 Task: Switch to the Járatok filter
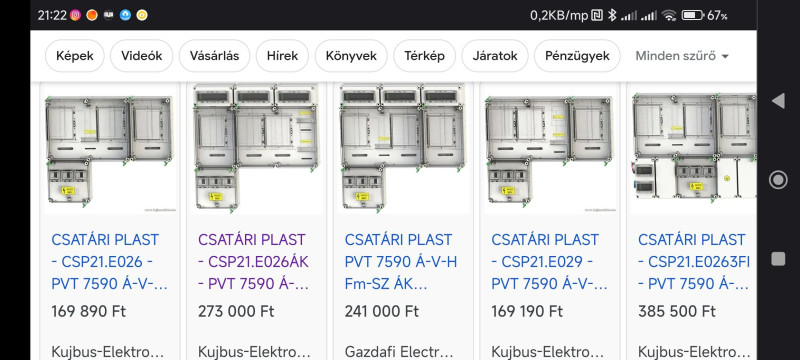tap(495, 56)
